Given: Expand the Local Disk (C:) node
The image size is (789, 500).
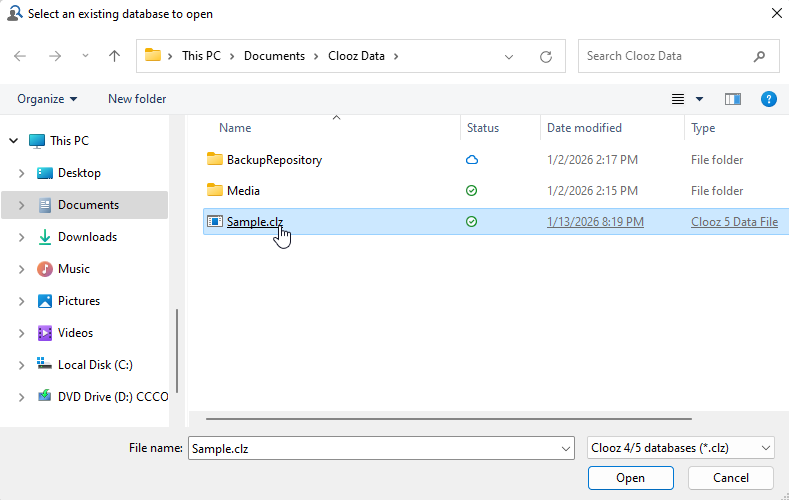Looking at the screenshot, I should [x=22, y=365].
